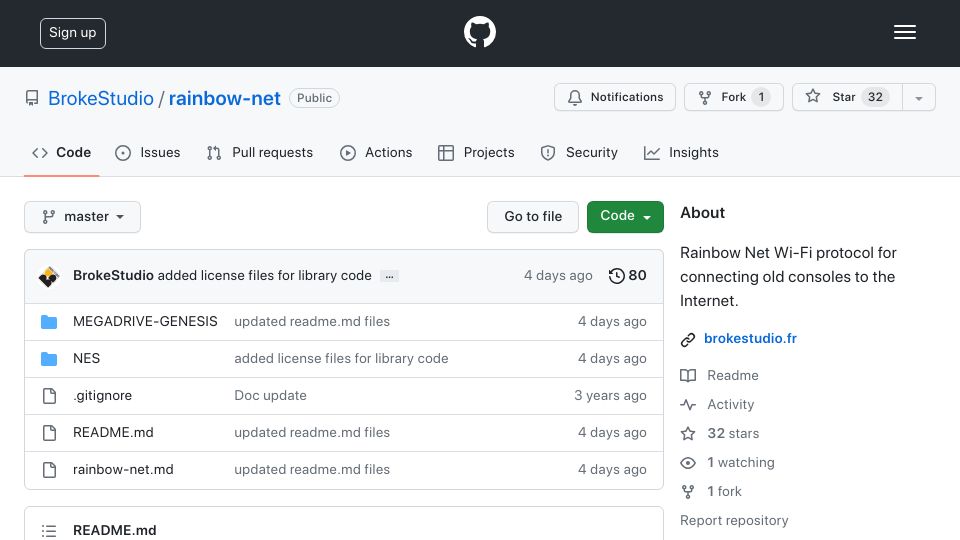Open the BrokeStudio owner link
This screenshot has height=540, width=960.
[x=101, y=99]
